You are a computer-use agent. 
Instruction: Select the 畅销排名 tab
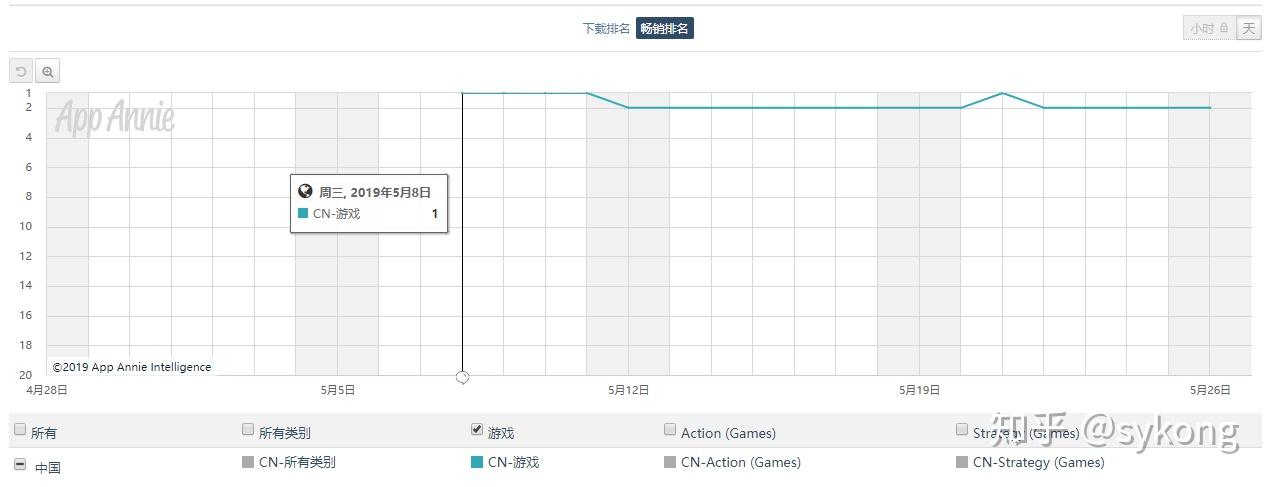tap(665, 29)
